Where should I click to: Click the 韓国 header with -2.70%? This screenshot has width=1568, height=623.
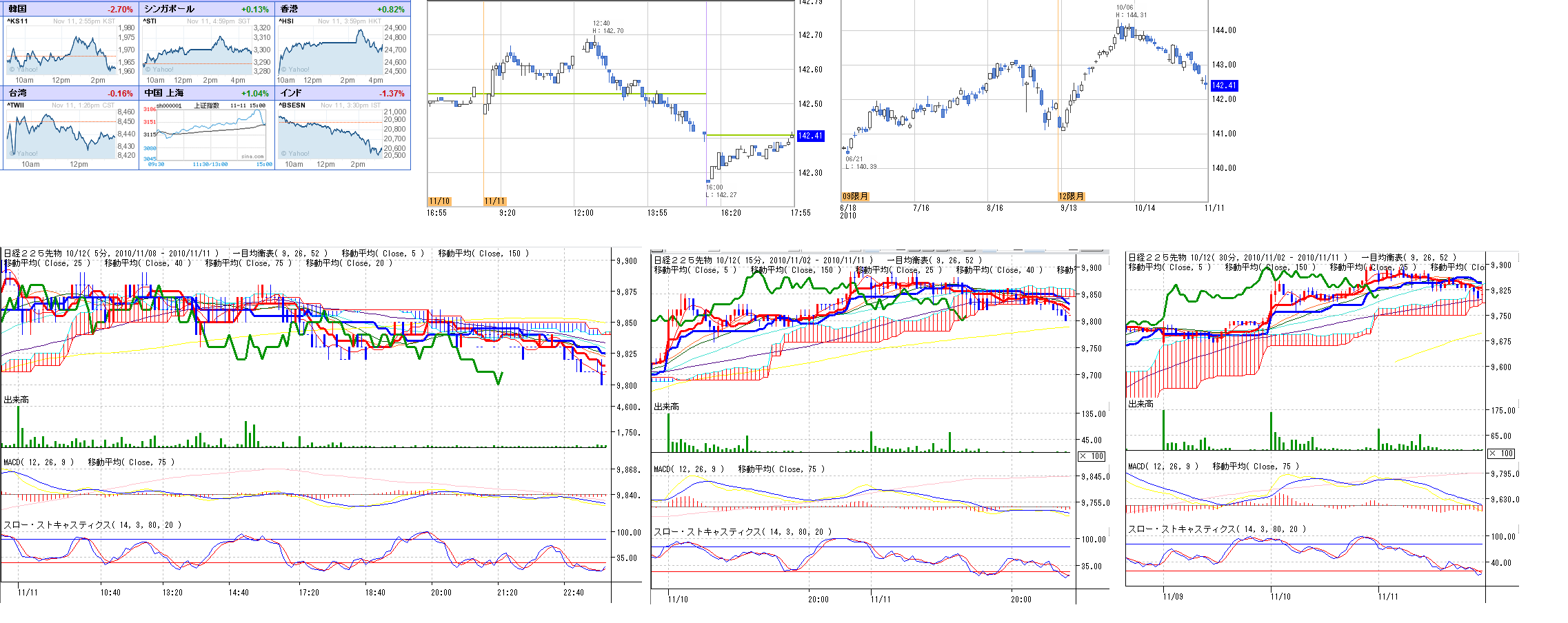(x=70, y=9)
